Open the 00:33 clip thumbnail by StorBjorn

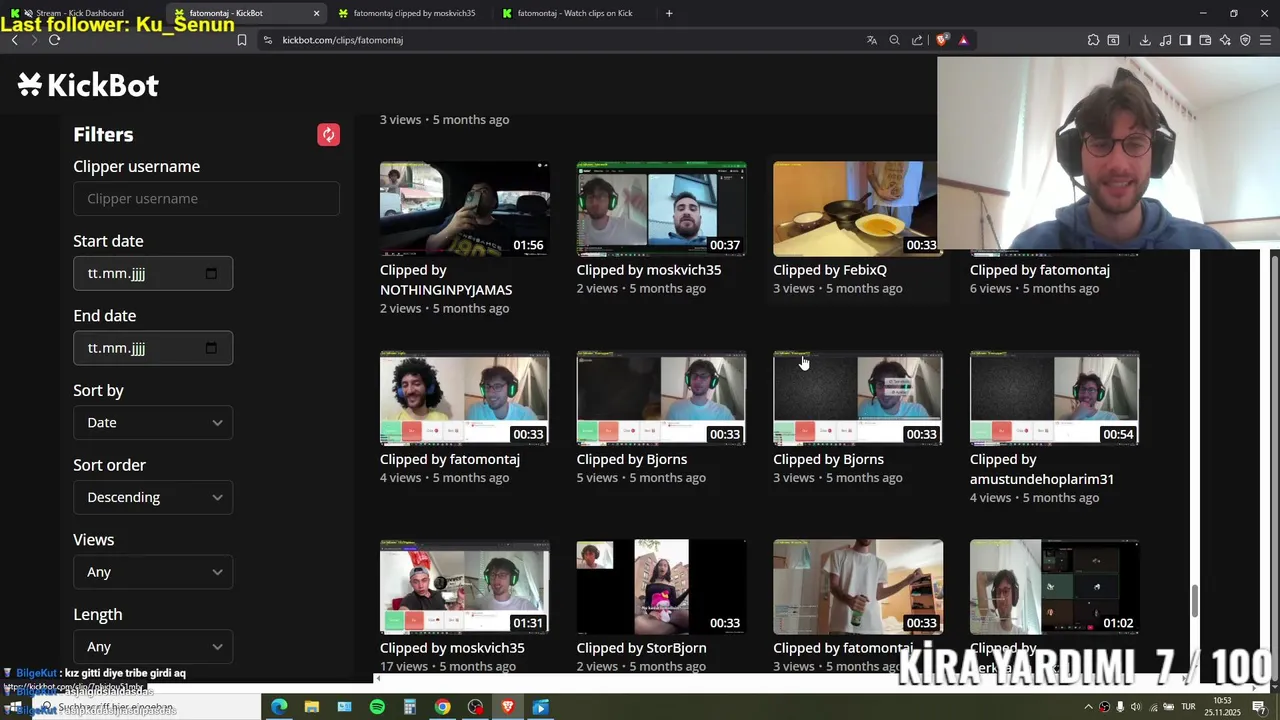coord(661,587)
